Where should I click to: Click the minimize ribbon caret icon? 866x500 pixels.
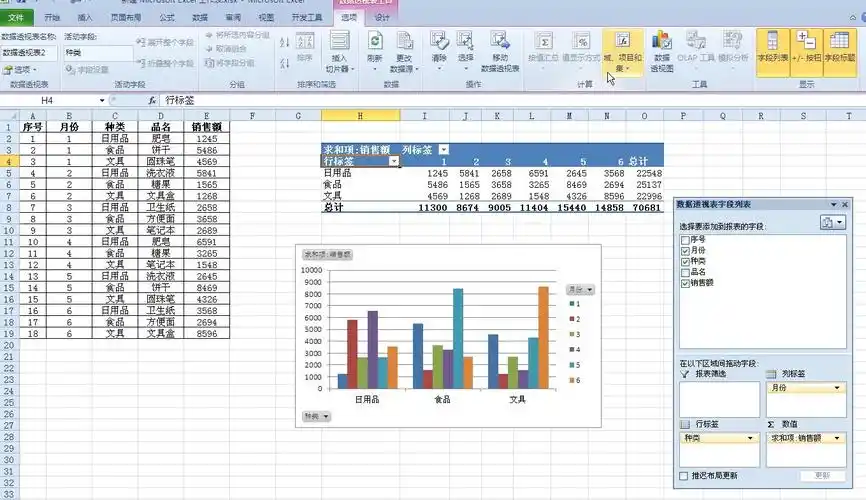click(x=853, y=18)
